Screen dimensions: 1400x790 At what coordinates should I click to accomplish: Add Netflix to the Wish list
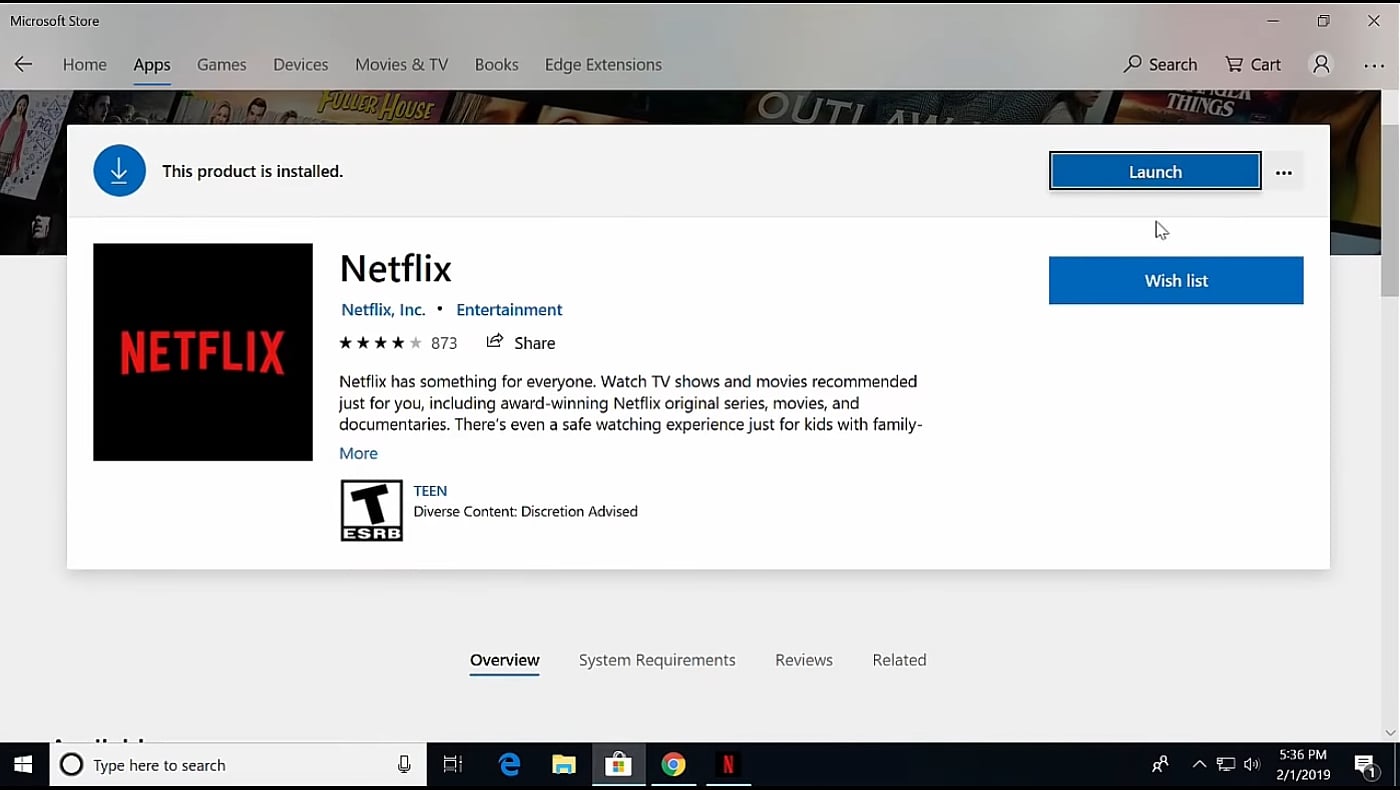1176,280
